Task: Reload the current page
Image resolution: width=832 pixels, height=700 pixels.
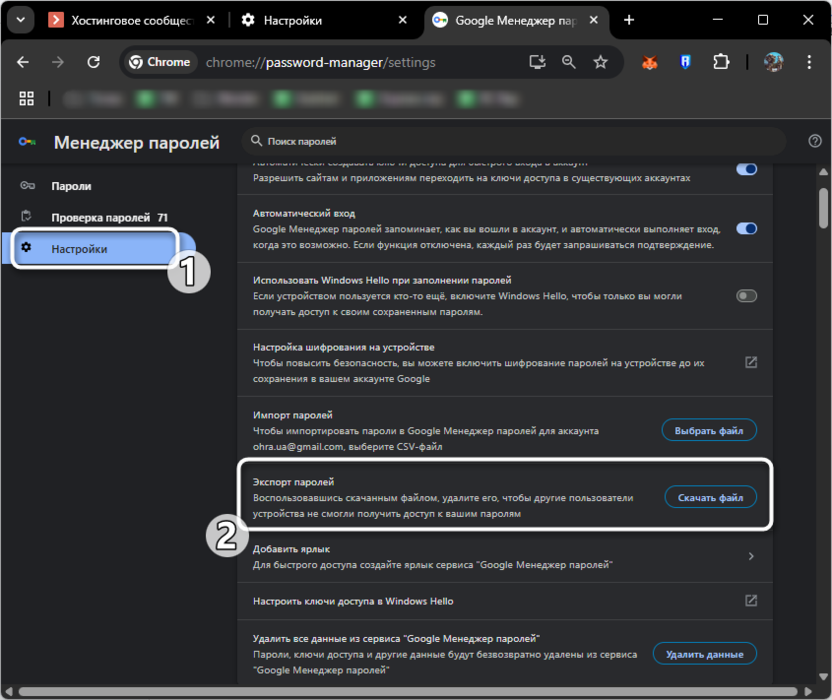Action: click(x=93, y=62)
